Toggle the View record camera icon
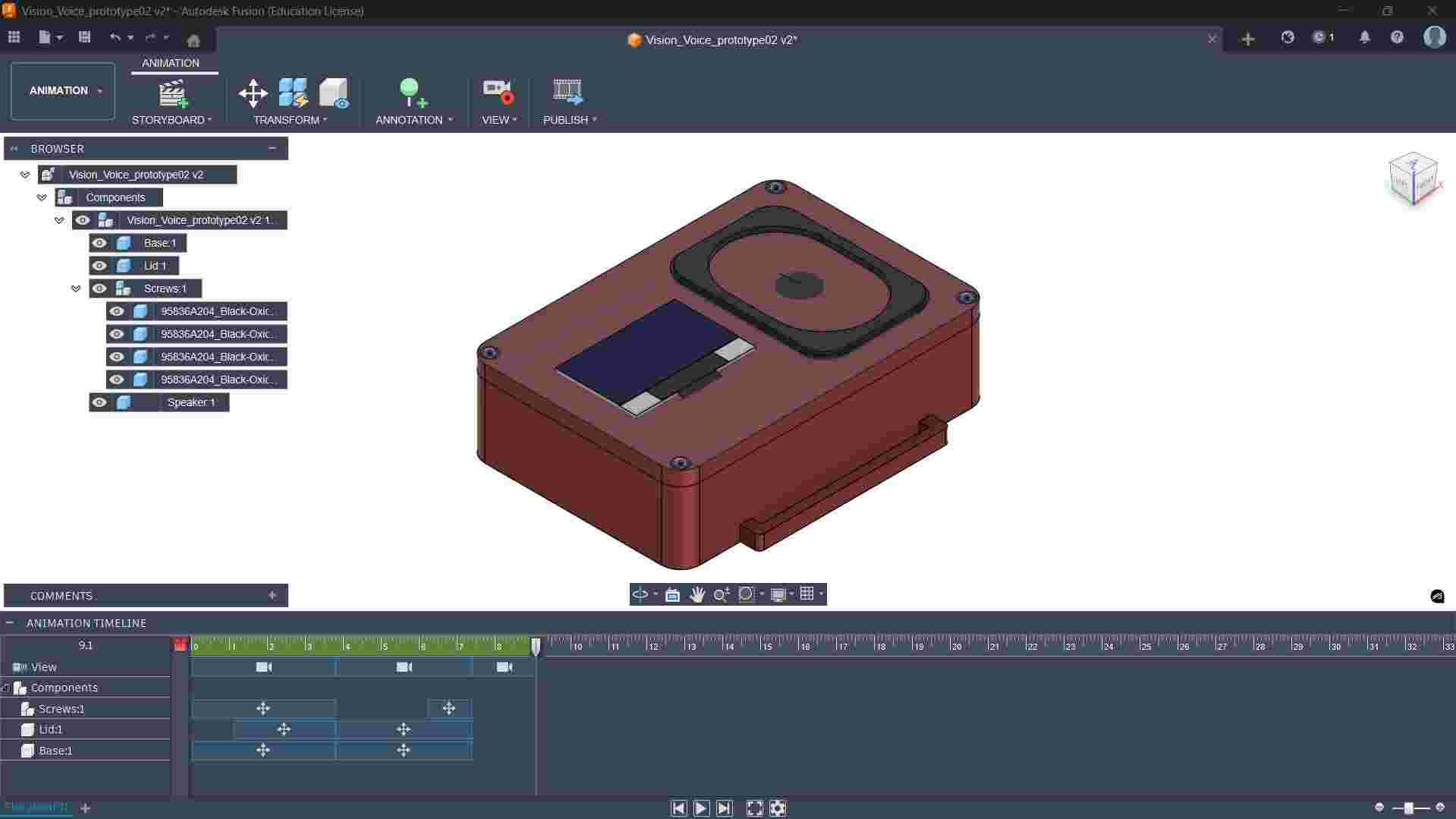 (x=498, y=93)
